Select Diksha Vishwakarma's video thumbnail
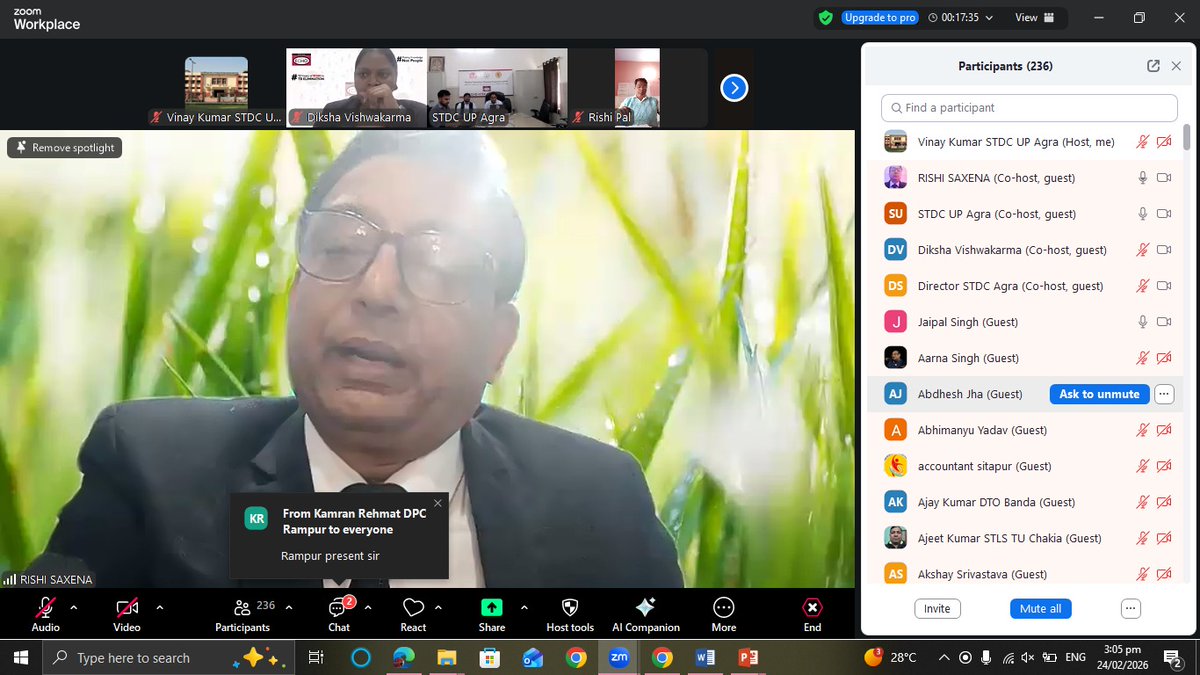Screen dimensions: 1200x675 (x=355, y=88)
